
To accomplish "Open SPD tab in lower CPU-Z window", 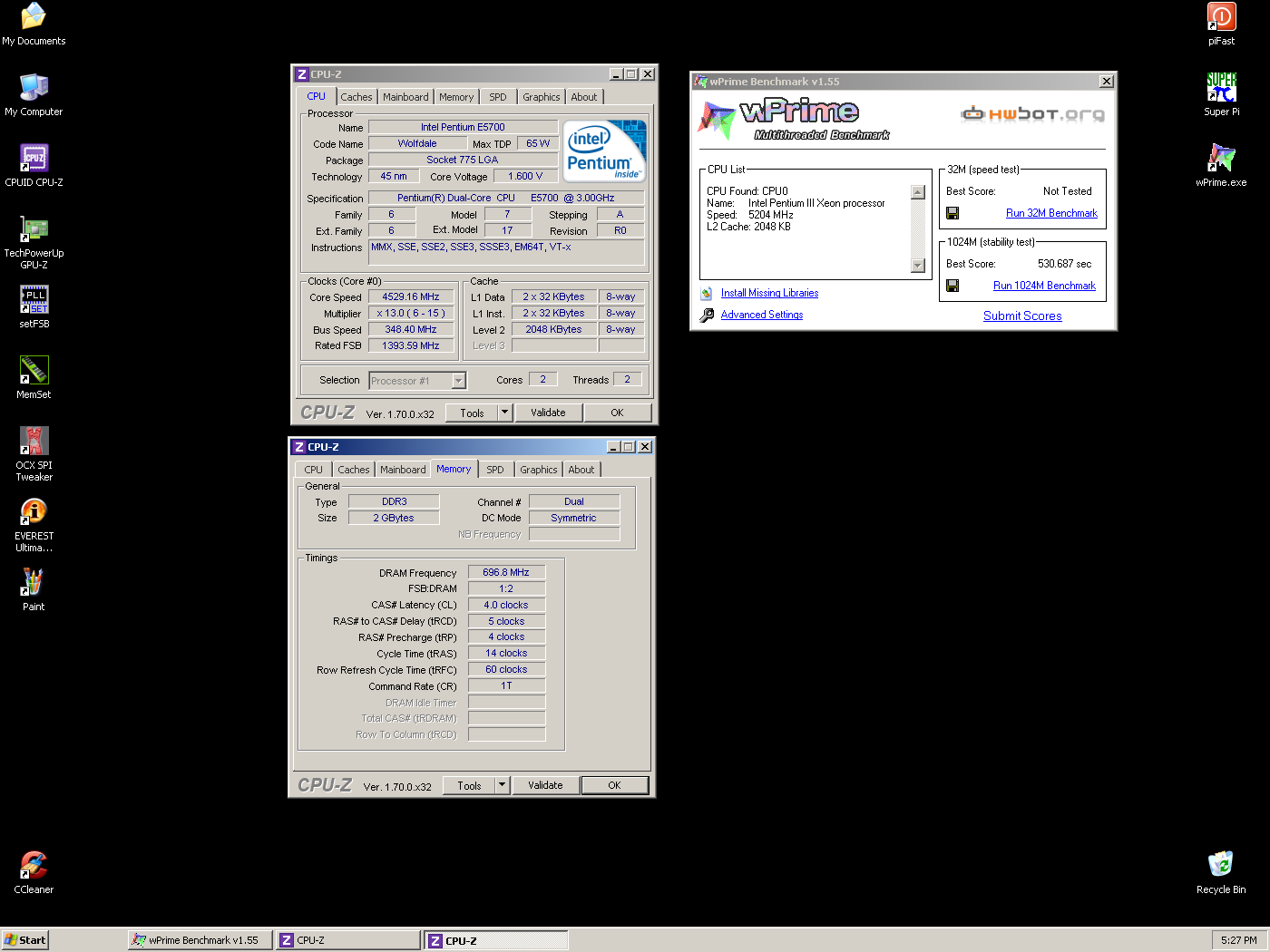I will [495, 470].
